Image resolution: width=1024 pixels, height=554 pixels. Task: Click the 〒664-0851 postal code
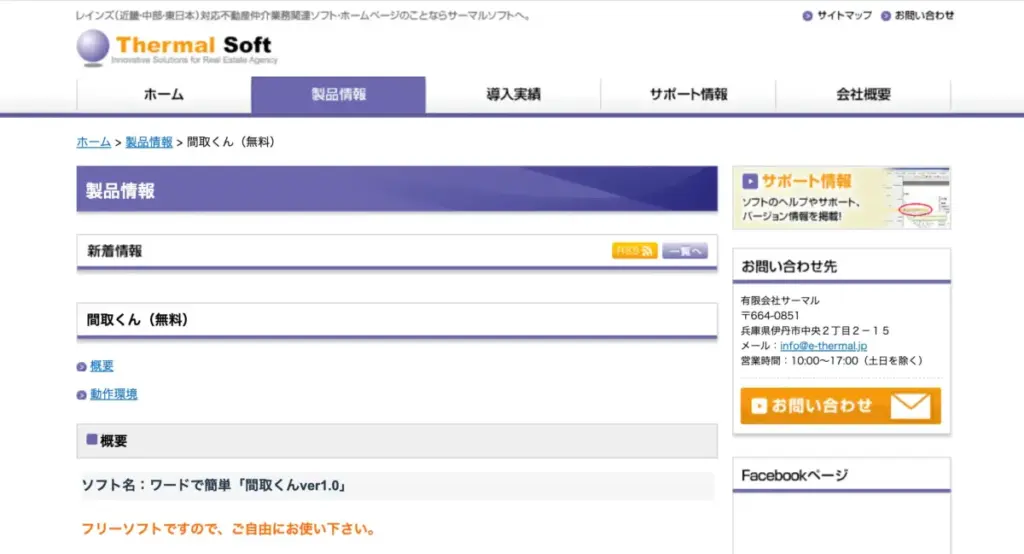click(x=770, y=316)
